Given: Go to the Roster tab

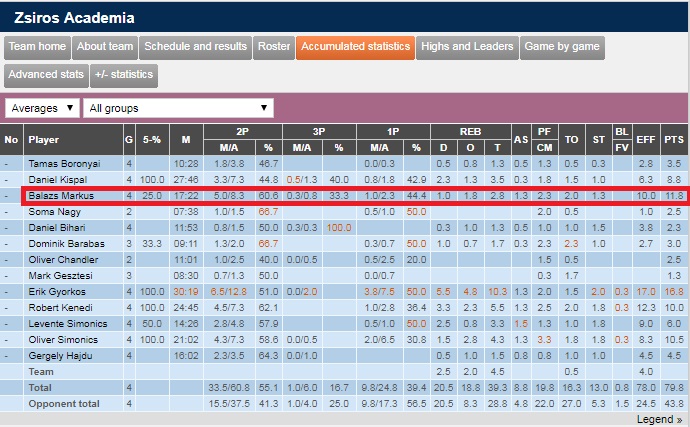Looking at the screenshot, I should click(x=273, y=47).
